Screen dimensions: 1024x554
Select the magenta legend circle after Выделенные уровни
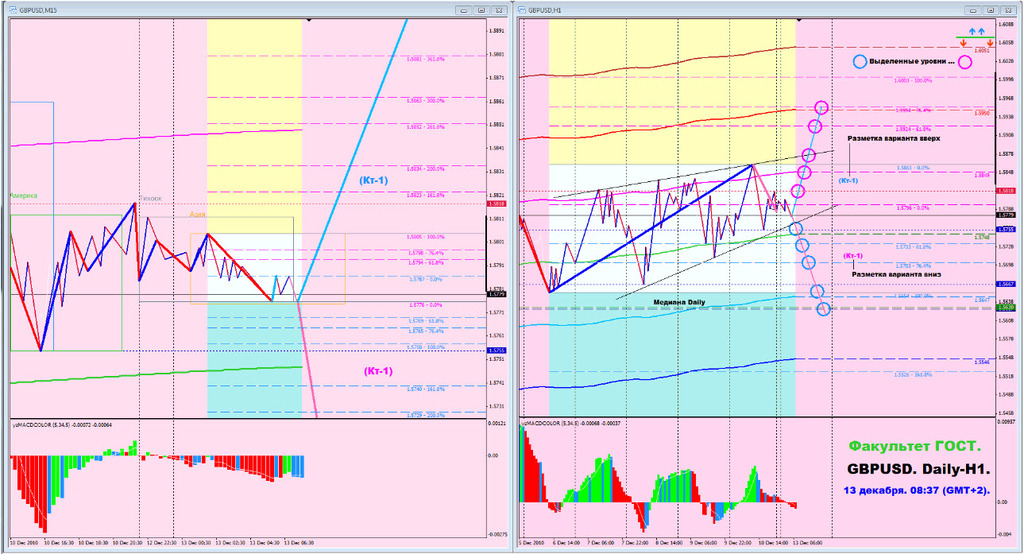point(965,62)
